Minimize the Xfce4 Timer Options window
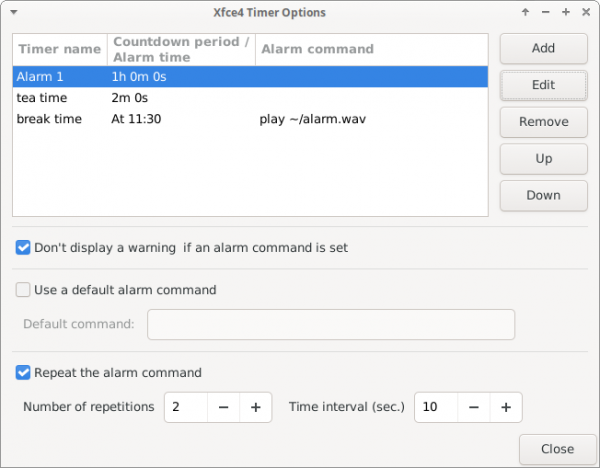600x468 pixels. click(x=546, y=12)
